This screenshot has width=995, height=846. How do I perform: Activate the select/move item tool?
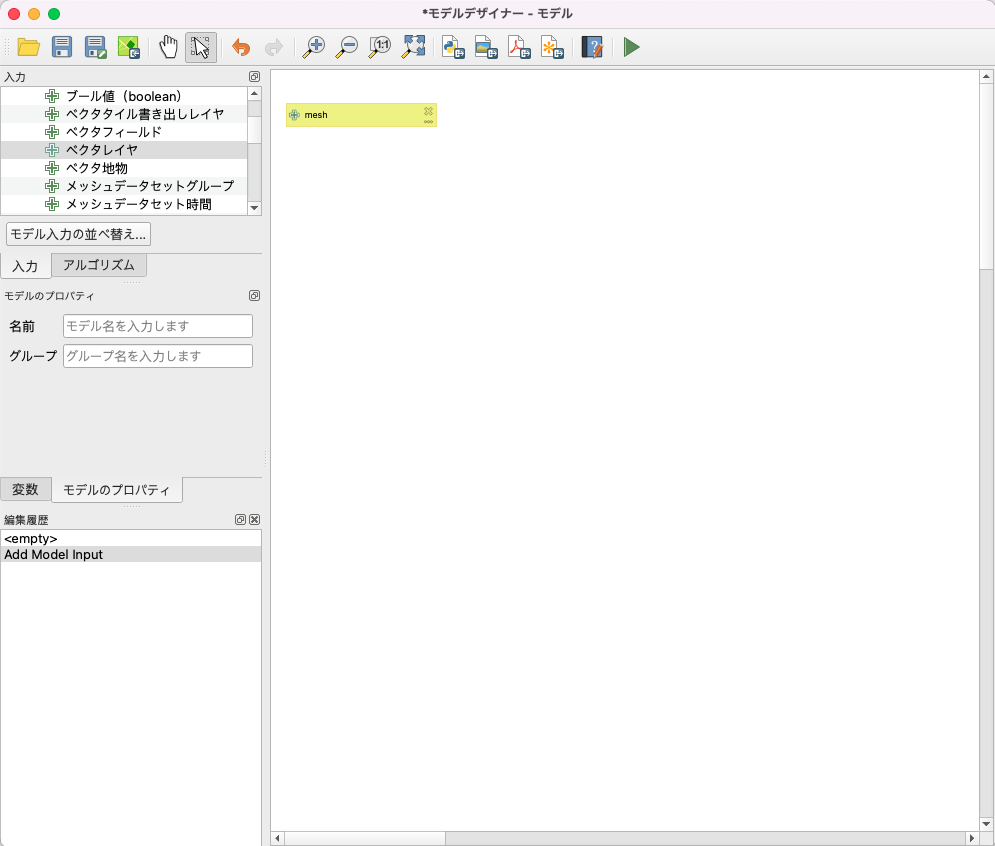click(x=201, y=47)
